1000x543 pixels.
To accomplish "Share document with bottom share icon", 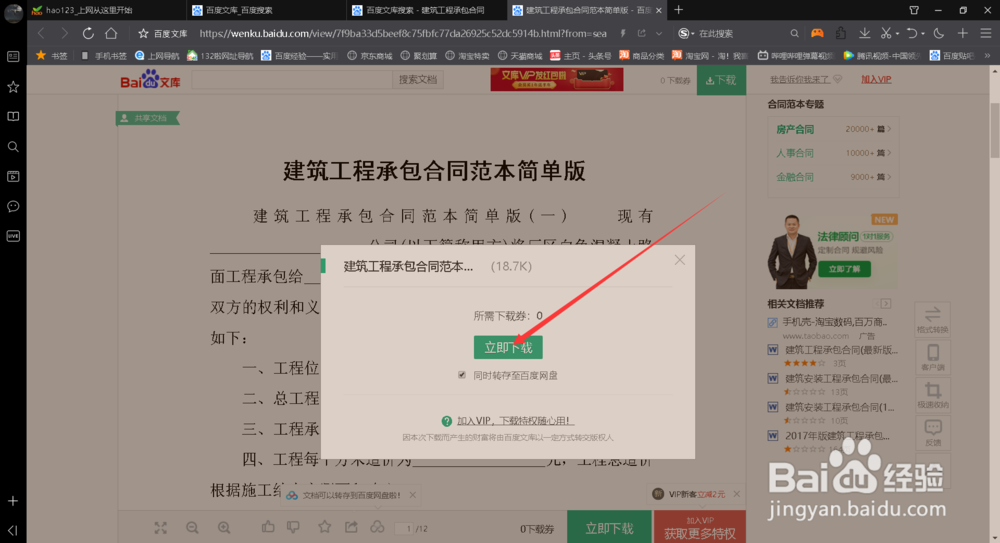I will click(351, 527).
